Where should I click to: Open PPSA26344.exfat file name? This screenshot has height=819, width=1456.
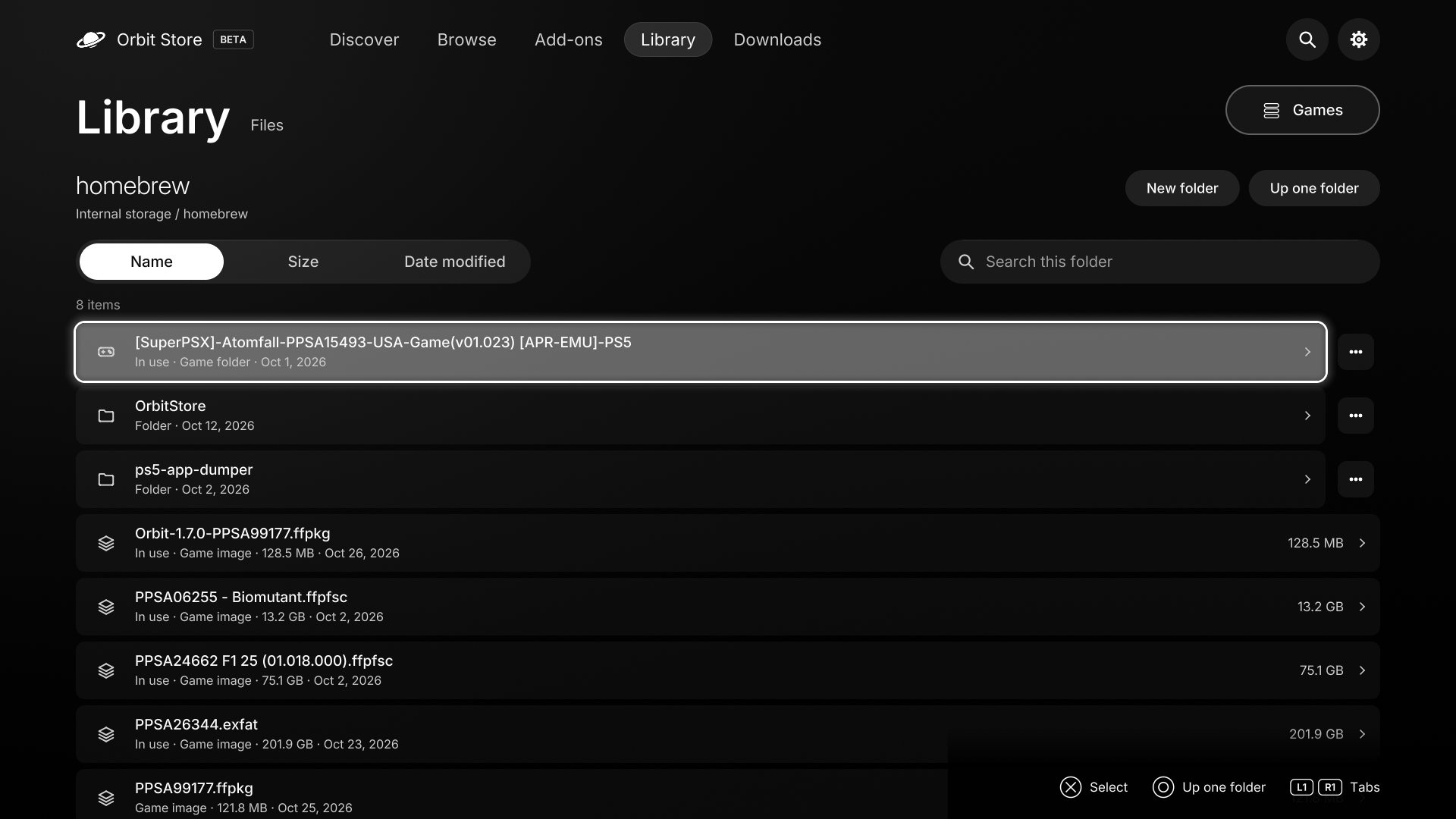(x=196, y=724)
